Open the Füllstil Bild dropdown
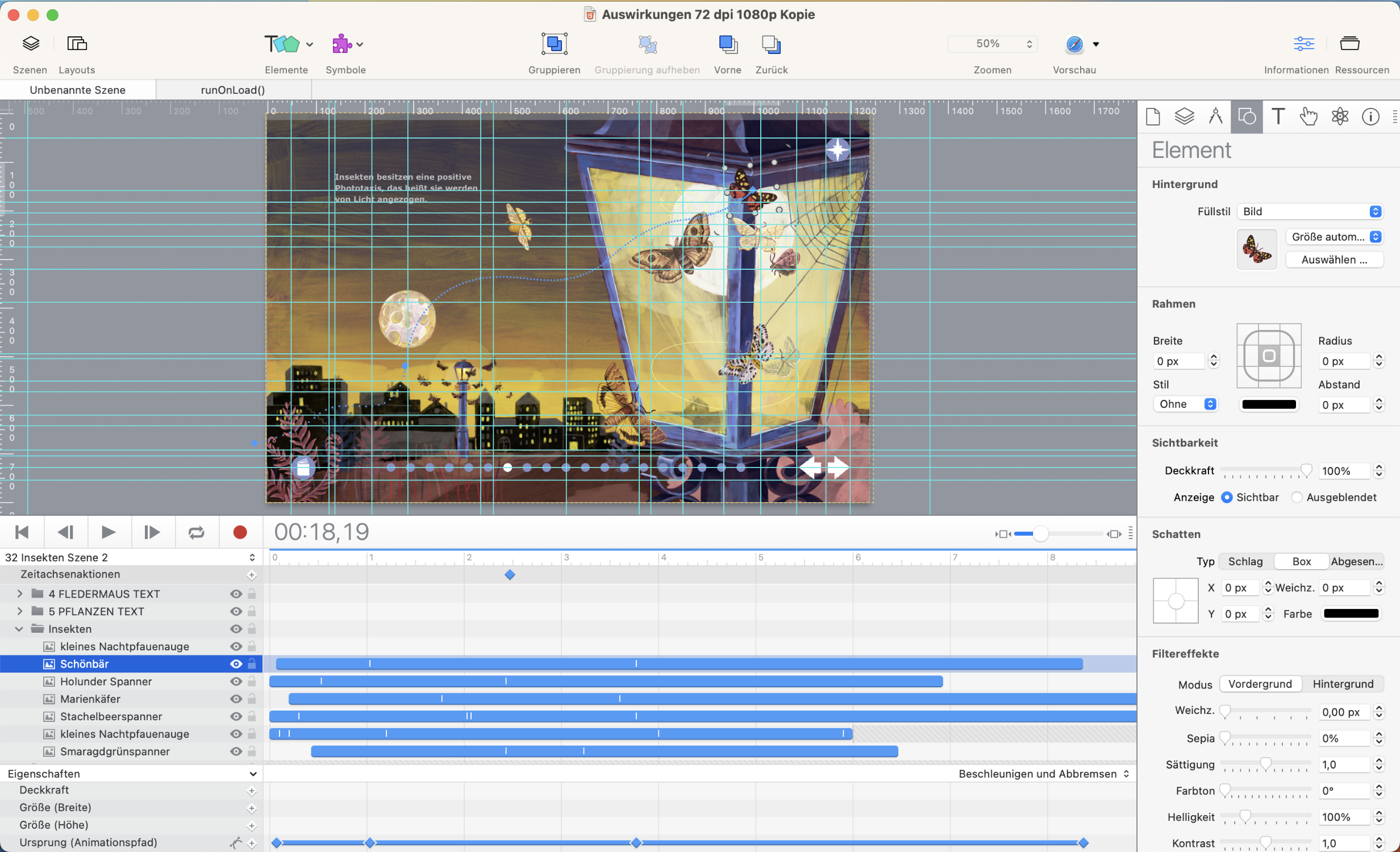 [1310, 212]
